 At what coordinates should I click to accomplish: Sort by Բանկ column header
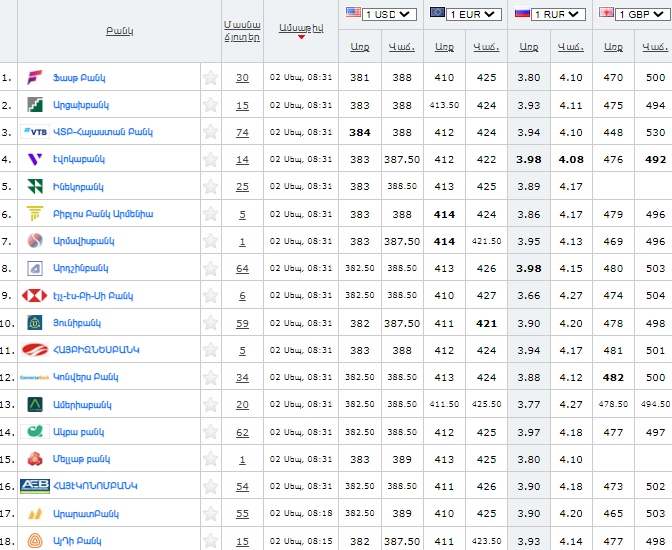120,31
